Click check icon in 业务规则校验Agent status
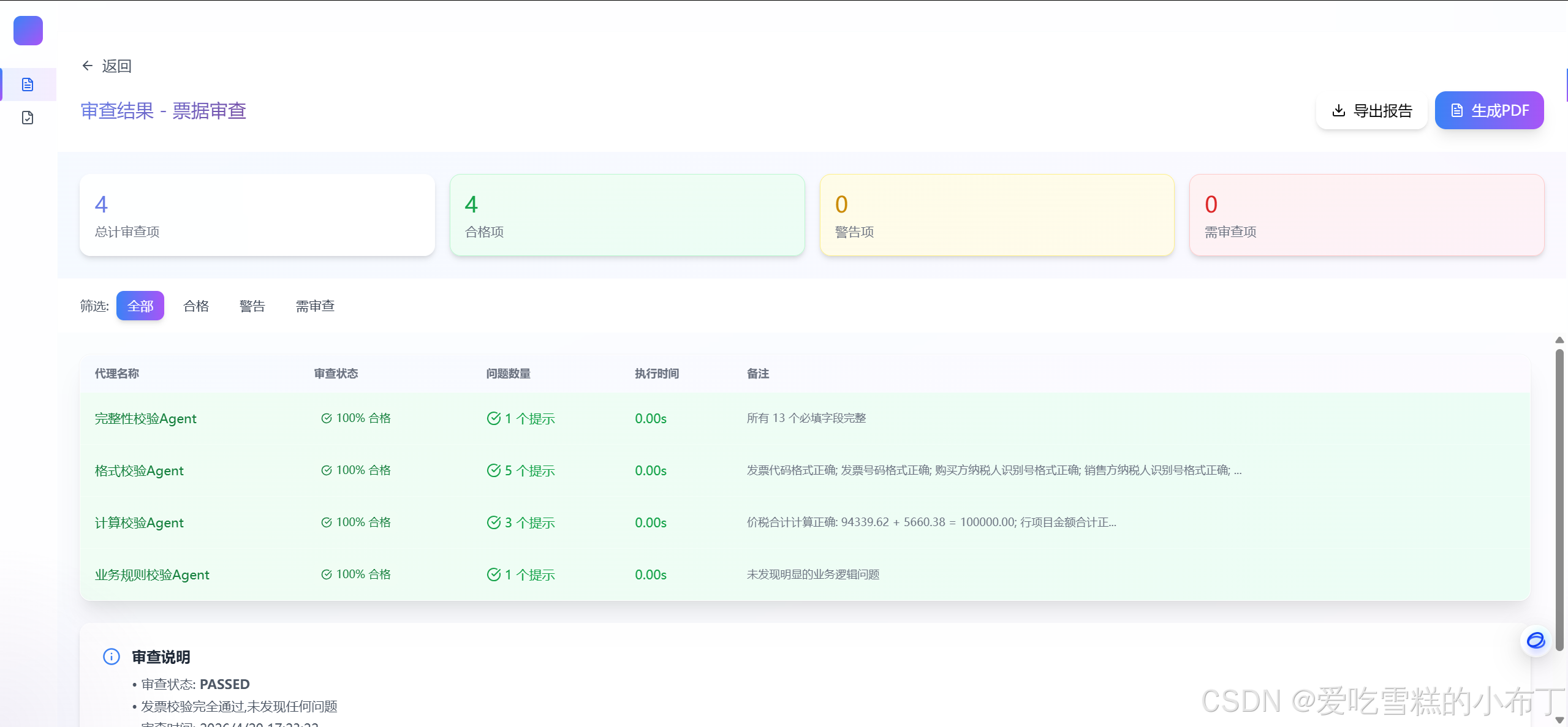 coord(327,574)
